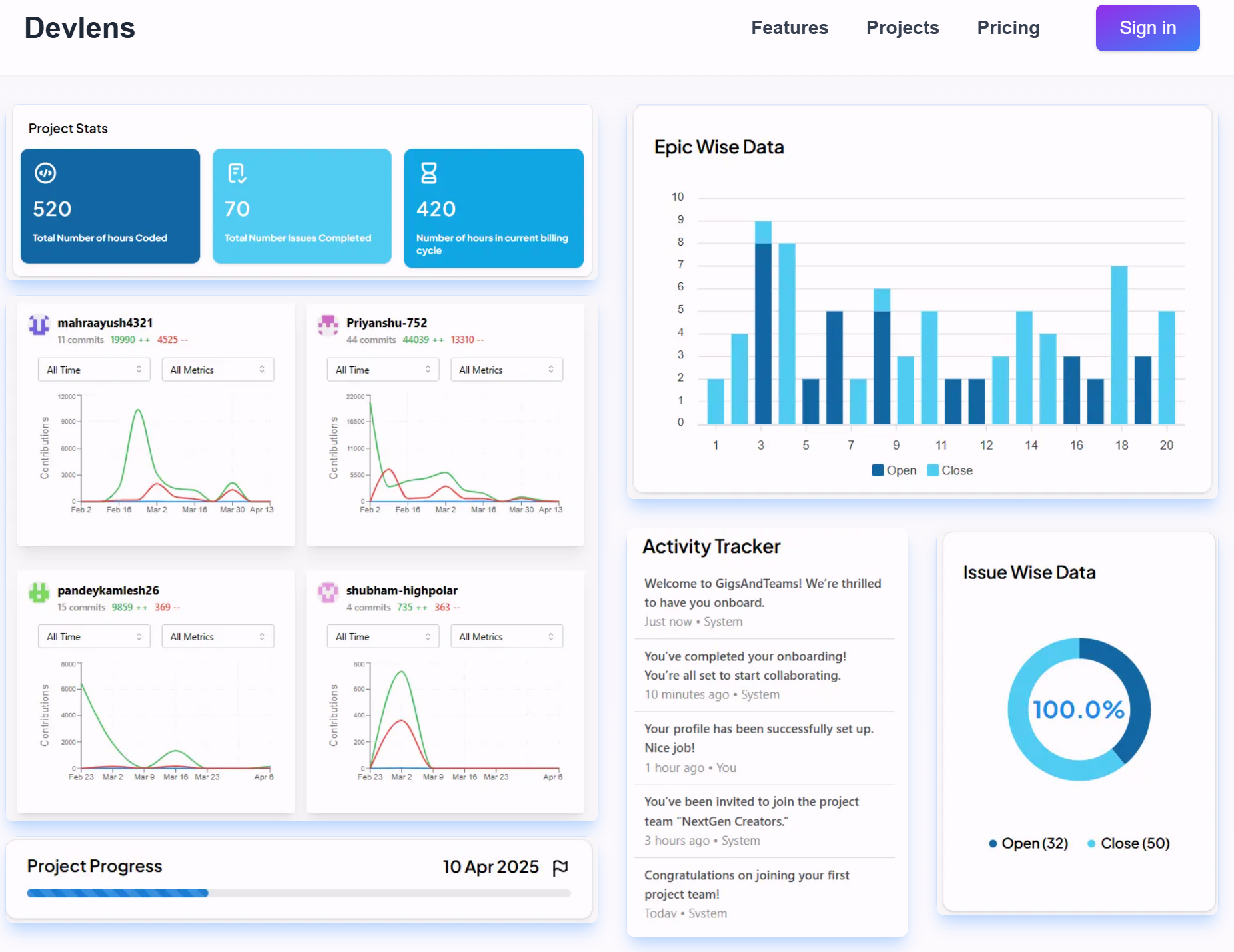Viewport: 1234px width, 952px height.
Task: Go to the Features menu item
Action: (x=790, y=28)
